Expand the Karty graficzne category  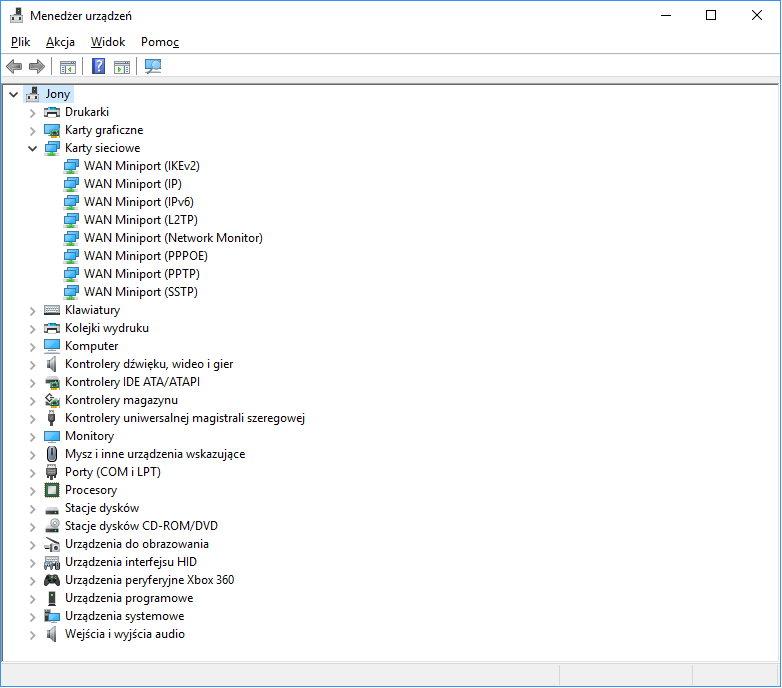click(x=32, y=131)
